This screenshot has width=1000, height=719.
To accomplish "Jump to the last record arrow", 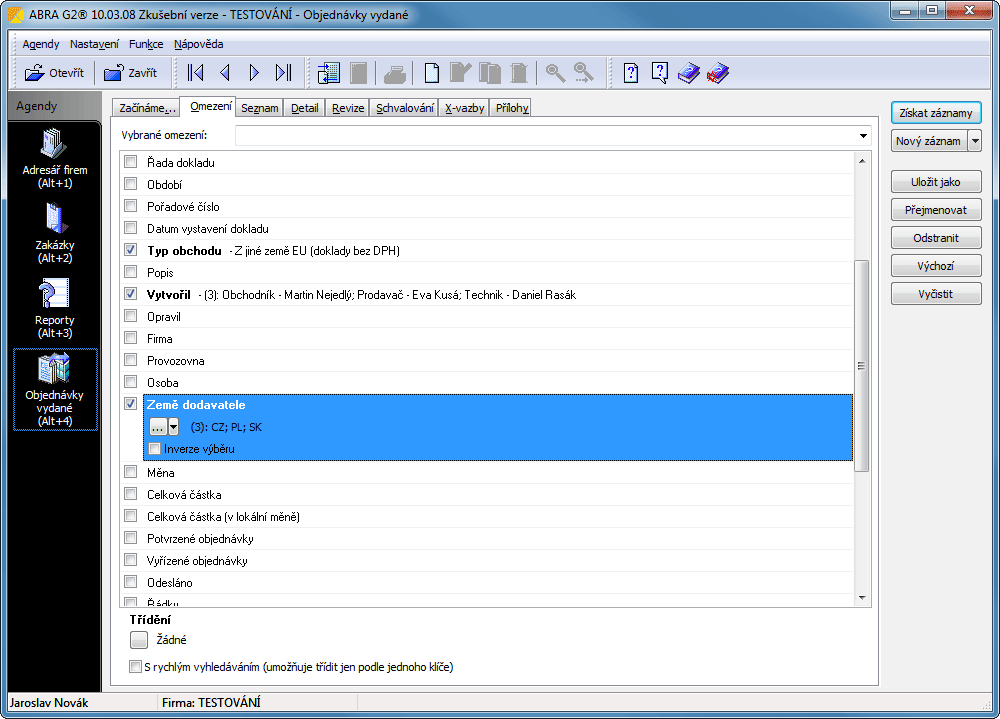I will (x=283, y=72).
